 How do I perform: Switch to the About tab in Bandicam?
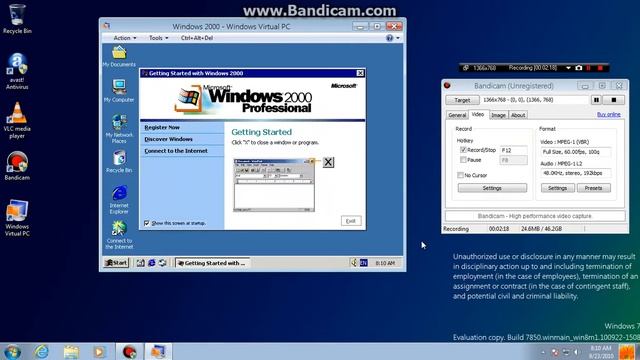(x=518, y=115)
